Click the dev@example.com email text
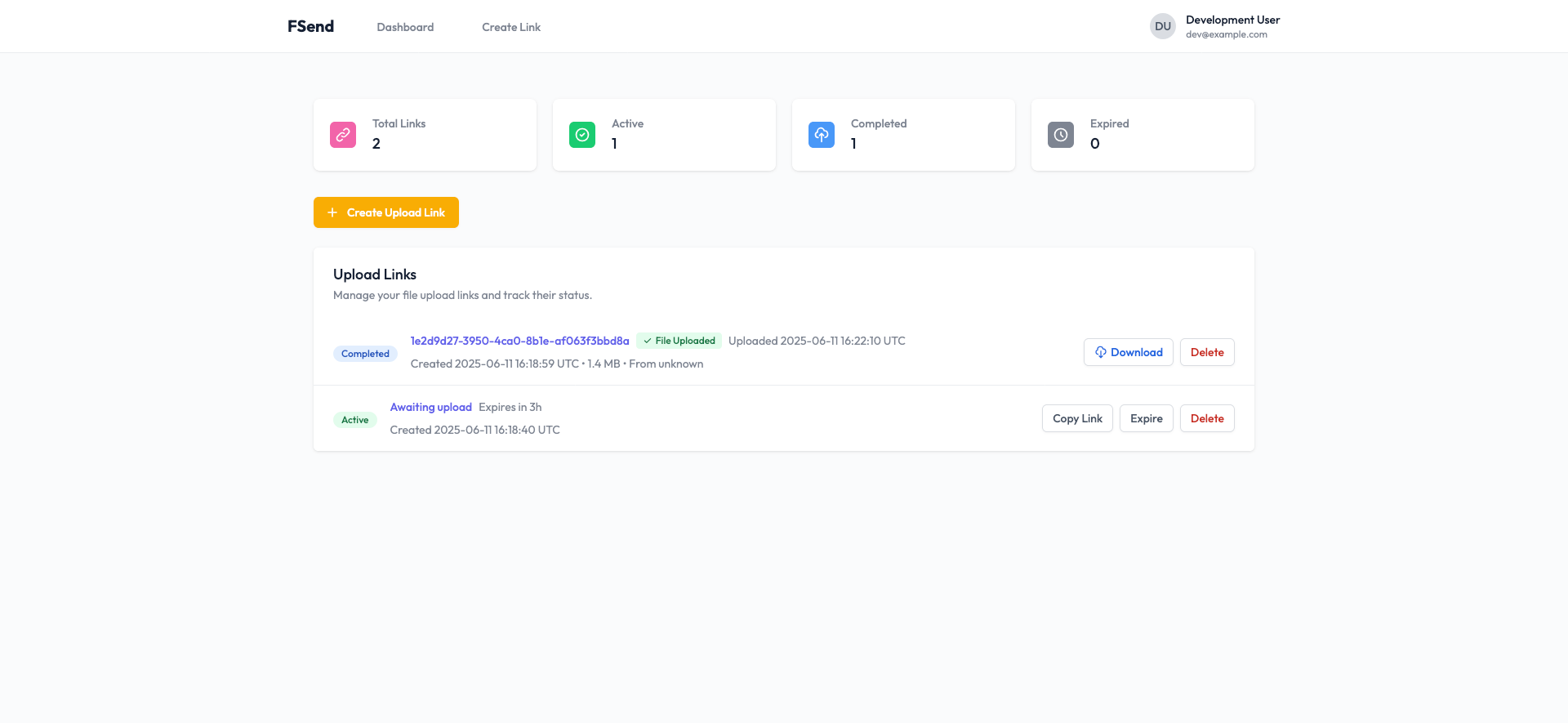 click(1227, 34)
